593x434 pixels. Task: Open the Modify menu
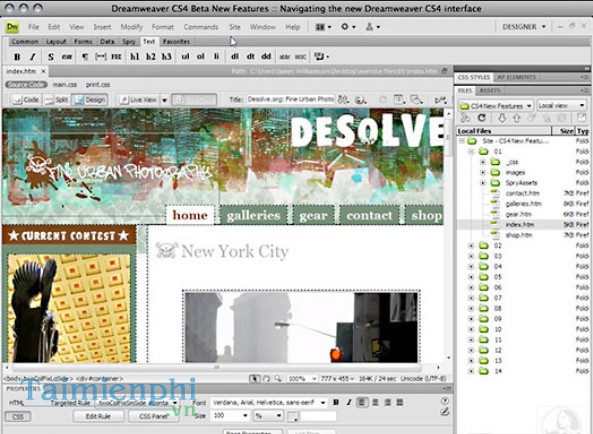pyautogui.click(x=131, y=27)
